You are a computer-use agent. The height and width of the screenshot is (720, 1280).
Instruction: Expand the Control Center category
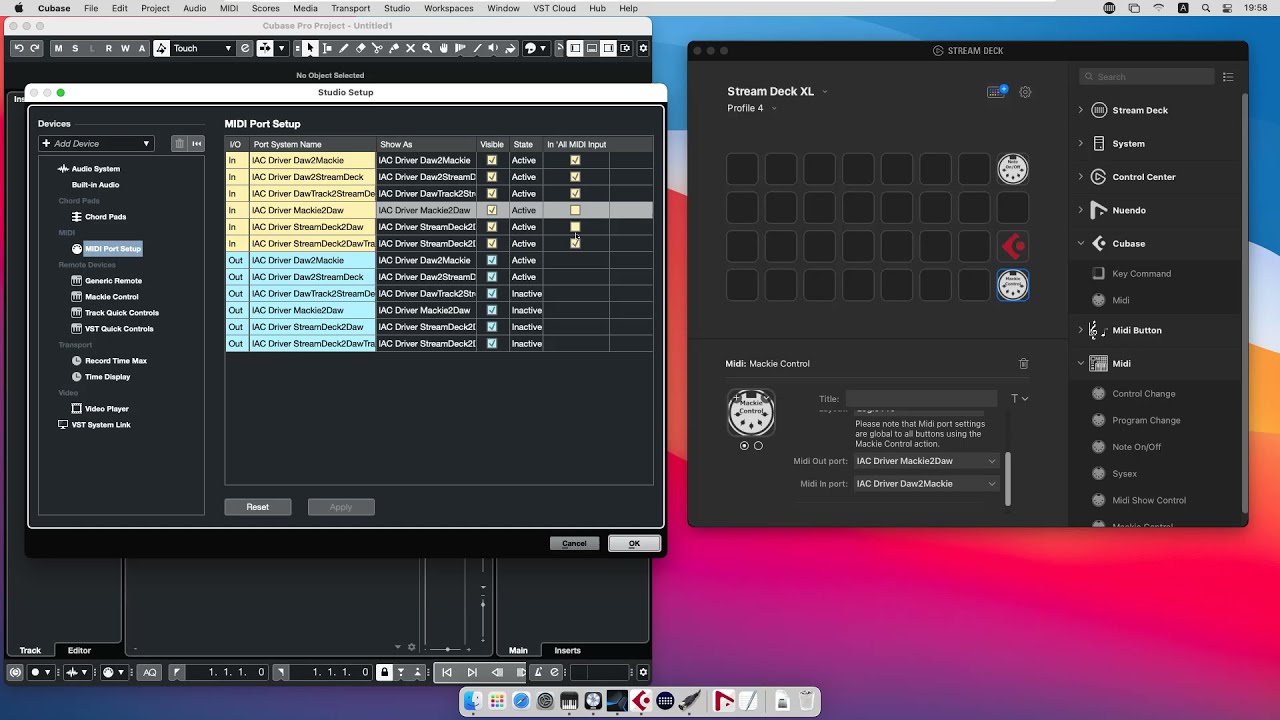[x=1080, y=177]
